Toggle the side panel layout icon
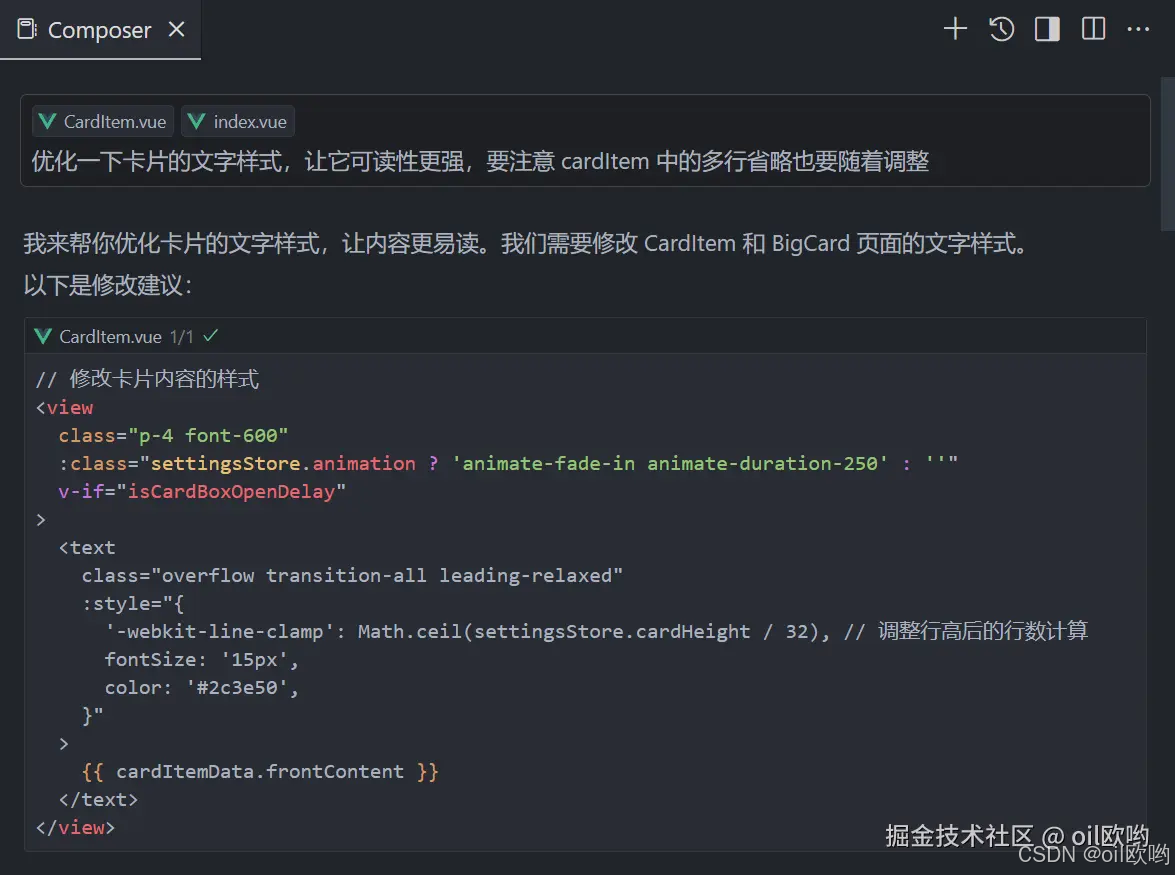The width and height of the screenshot is (1175, 875). 1047,29
